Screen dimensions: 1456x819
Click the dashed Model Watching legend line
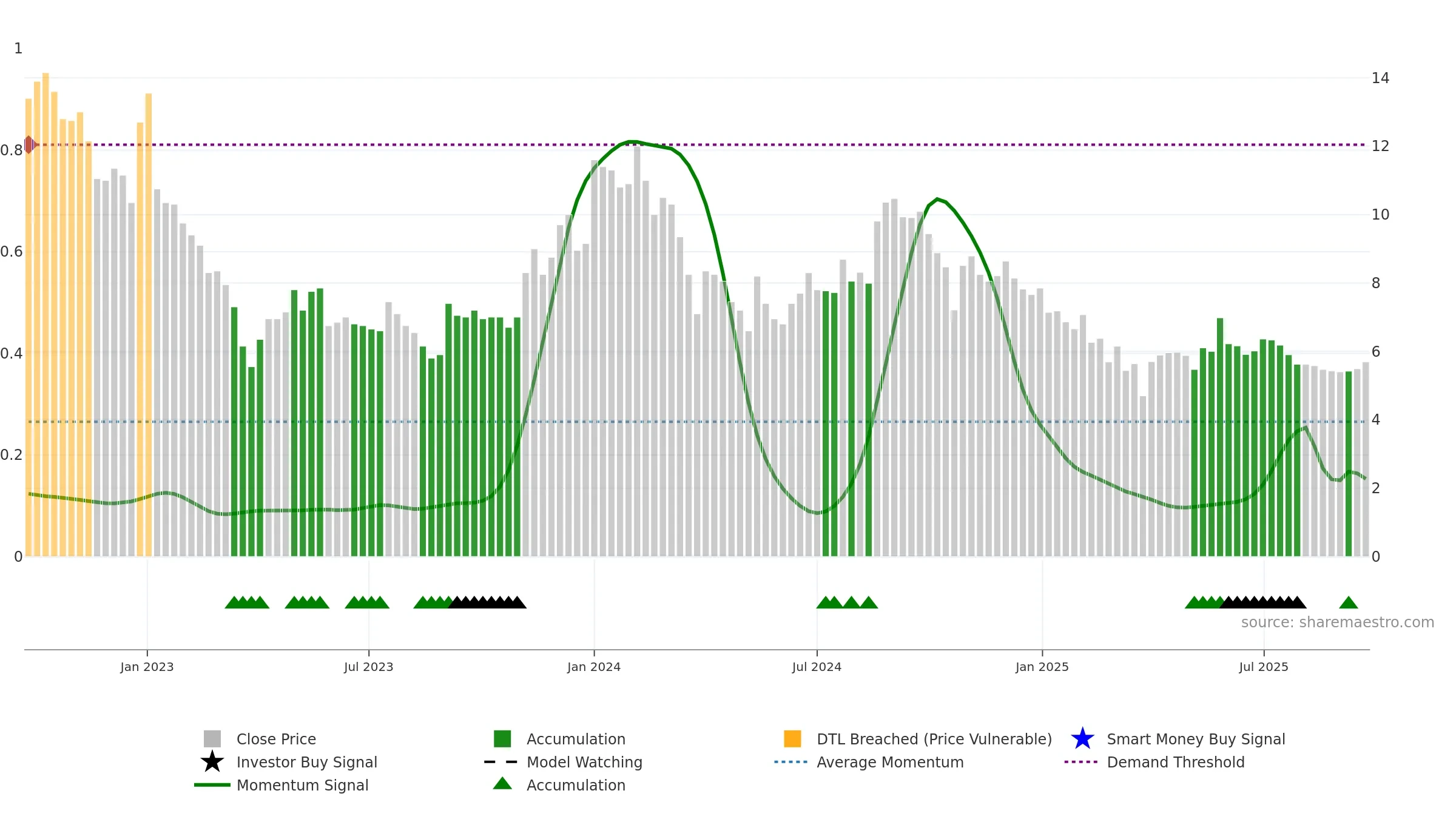click(x=500, y=761)
